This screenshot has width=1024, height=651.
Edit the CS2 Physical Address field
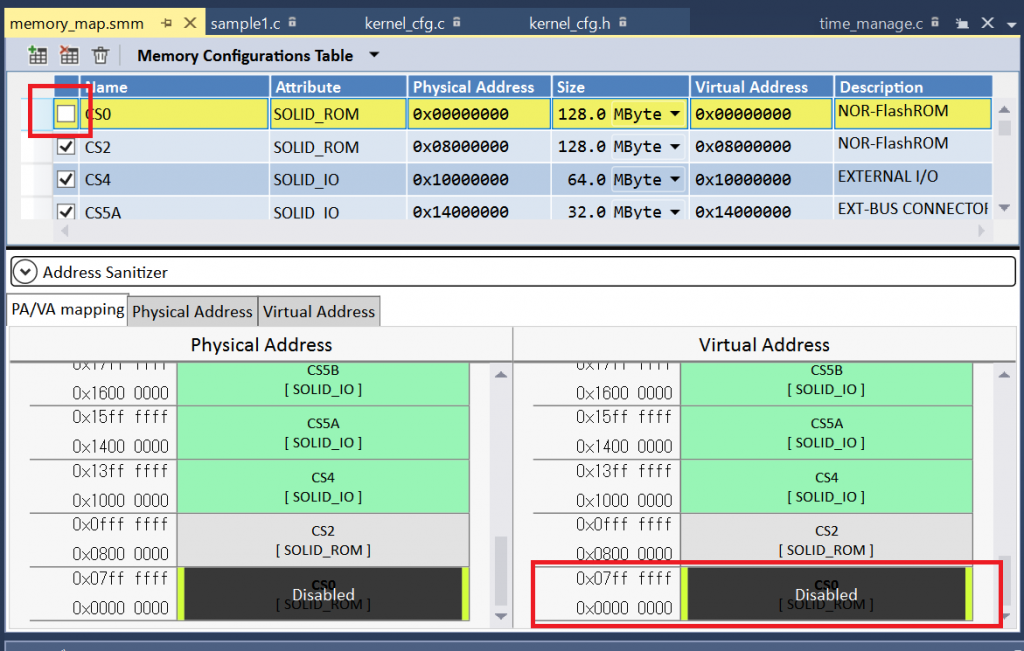pyautogui.click(x=477, y=147)
